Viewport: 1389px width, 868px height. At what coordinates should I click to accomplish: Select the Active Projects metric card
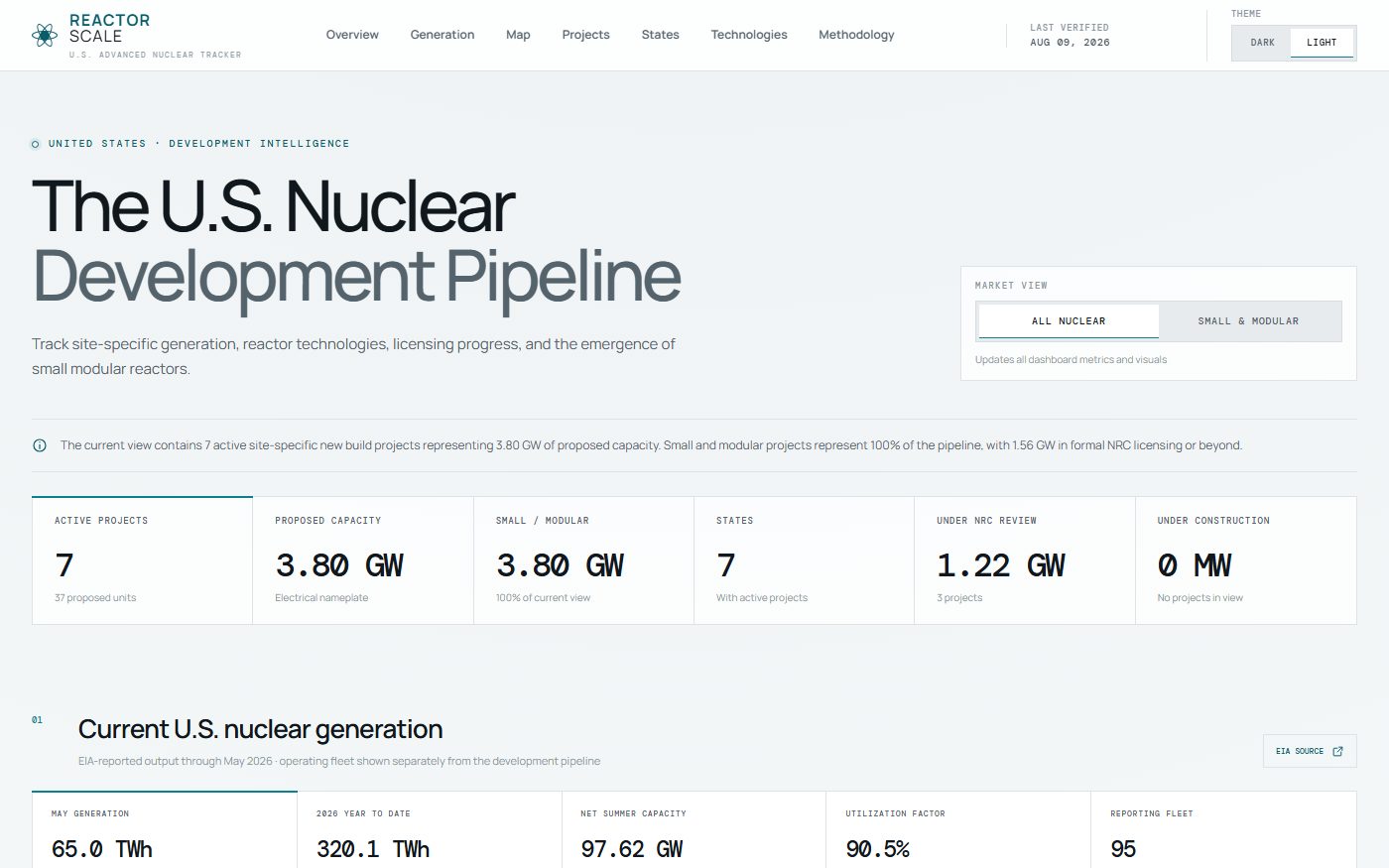pos(142,560)
